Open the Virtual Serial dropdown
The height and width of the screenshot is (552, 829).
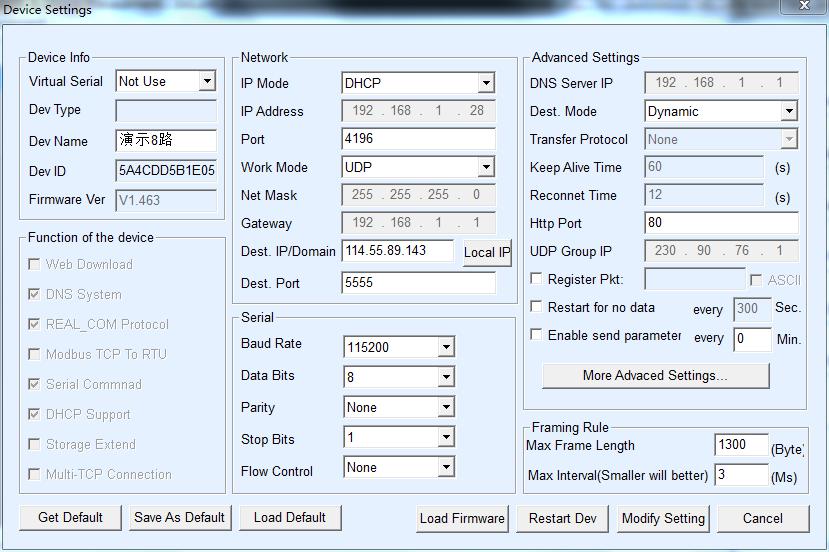click(206, 81)
